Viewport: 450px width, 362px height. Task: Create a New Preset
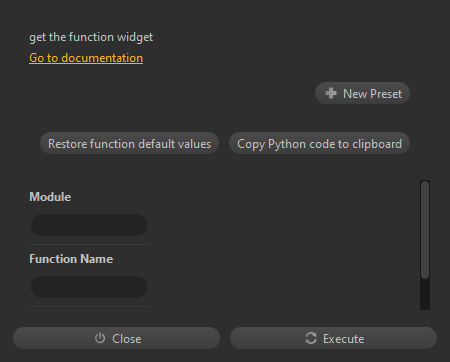tap(362, 93)
